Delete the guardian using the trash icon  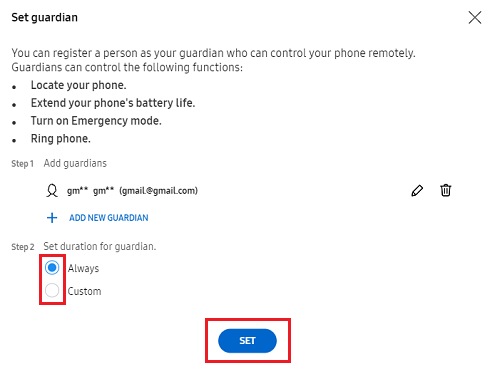[x=446, y=190]
